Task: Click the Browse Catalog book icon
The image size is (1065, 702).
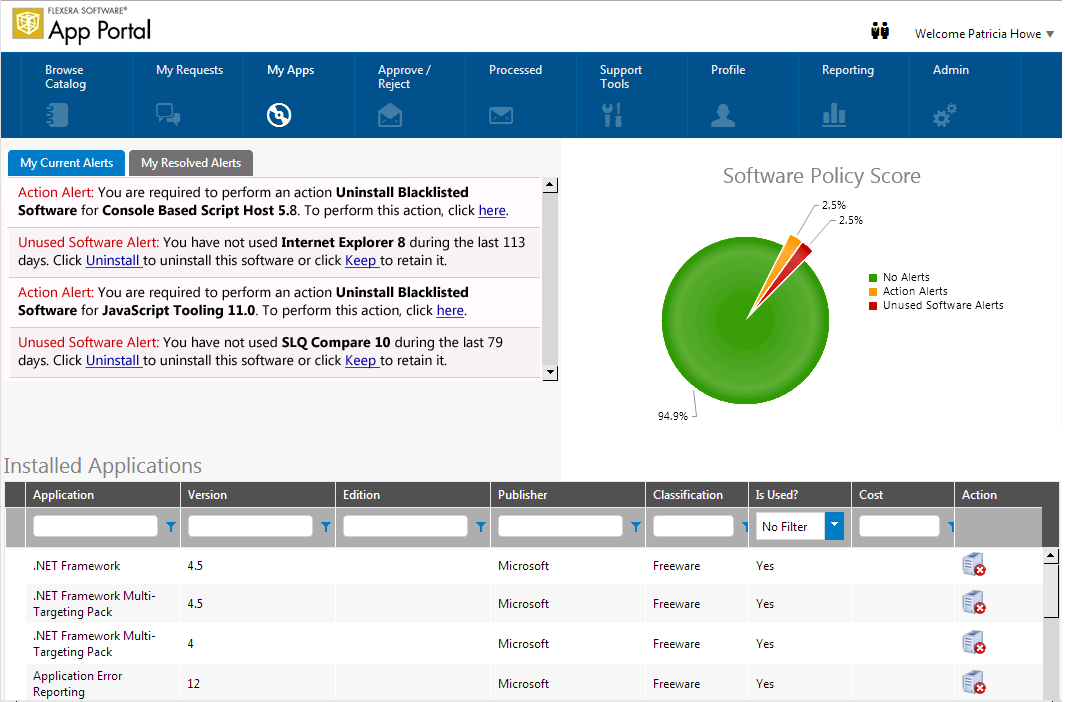Action: [x=57, y=115]
